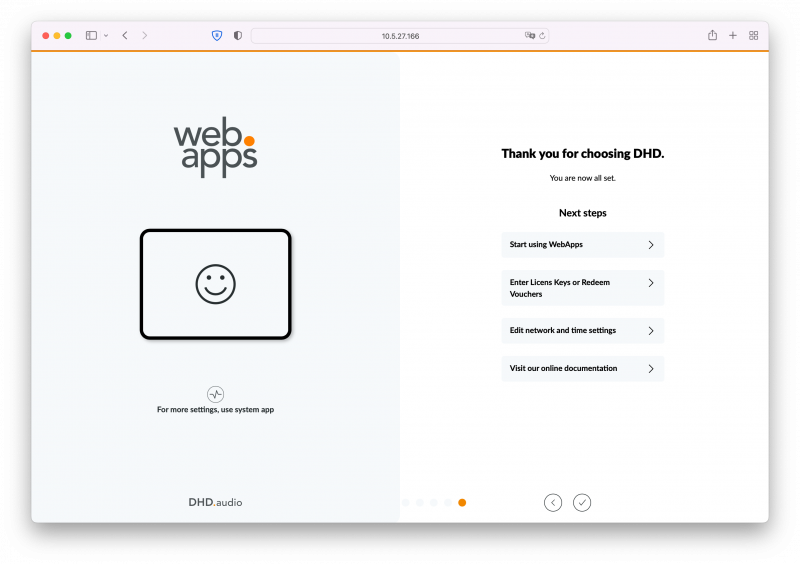Focus the address bar showing 10.5.27.166

coord(400,36)
